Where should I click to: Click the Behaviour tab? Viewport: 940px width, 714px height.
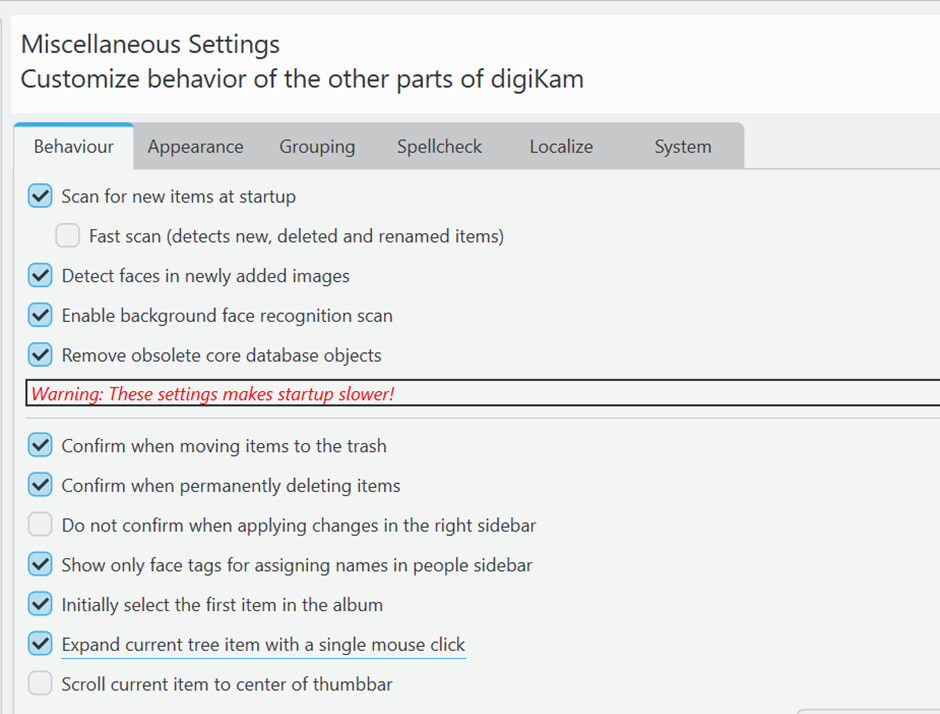point(74,146)
